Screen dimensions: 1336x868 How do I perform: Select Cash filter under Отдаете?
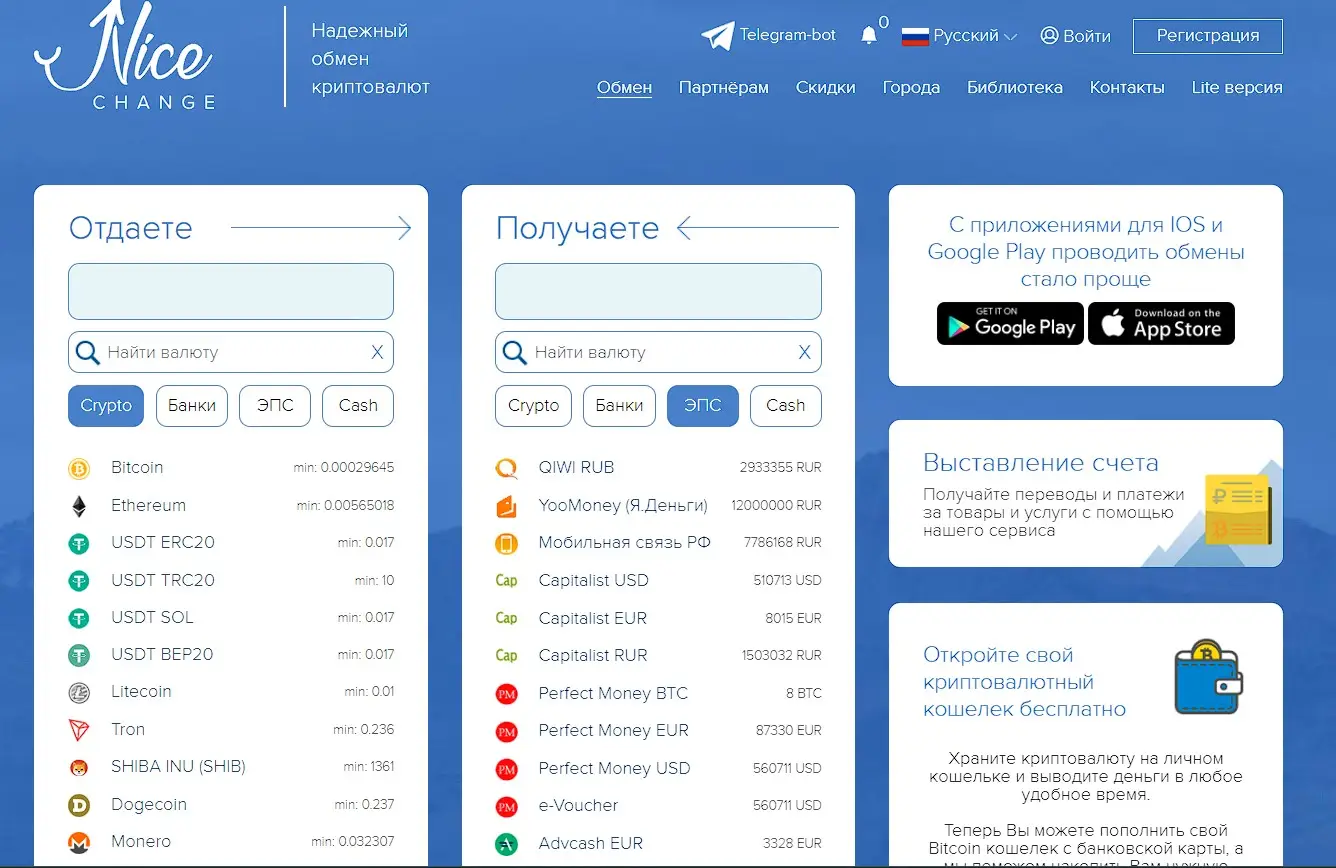pos(358,406)
